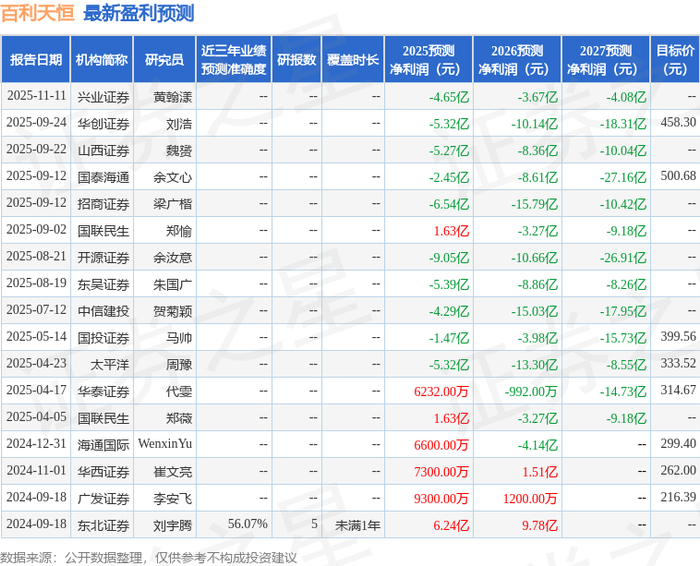Click the -17.95亿 value
This screenshot has height=566, width=700.
pos(623,311)
